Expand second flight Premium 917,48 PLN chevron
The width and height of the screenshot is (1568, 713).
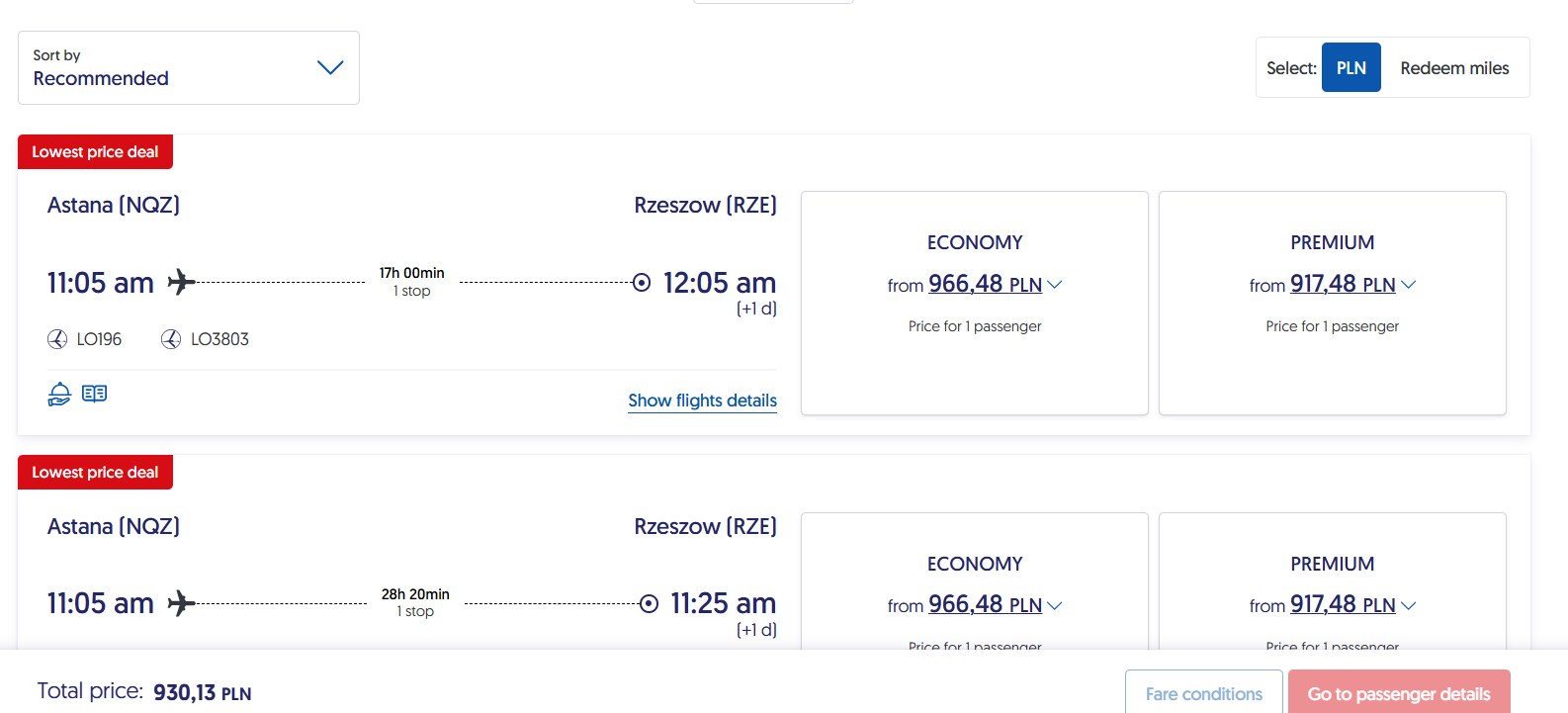[x=1409, y=605]
